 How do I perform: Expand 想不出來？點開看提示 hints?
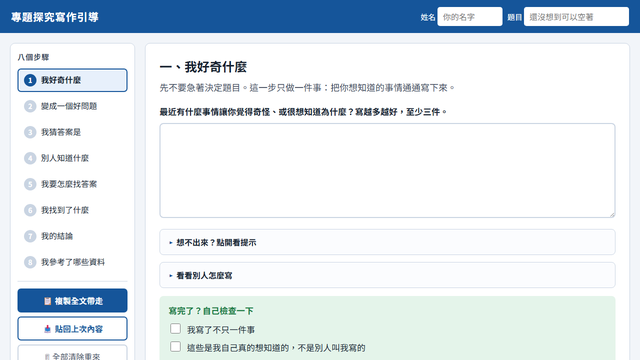[x=387, y=242]
